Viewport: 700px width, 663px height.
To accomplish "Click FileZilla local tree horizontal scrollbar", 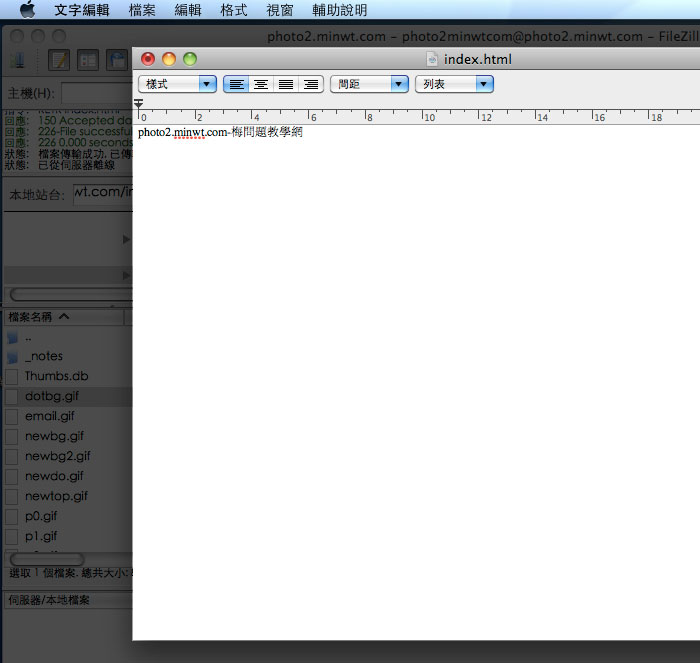I will (x=71, y=294).
